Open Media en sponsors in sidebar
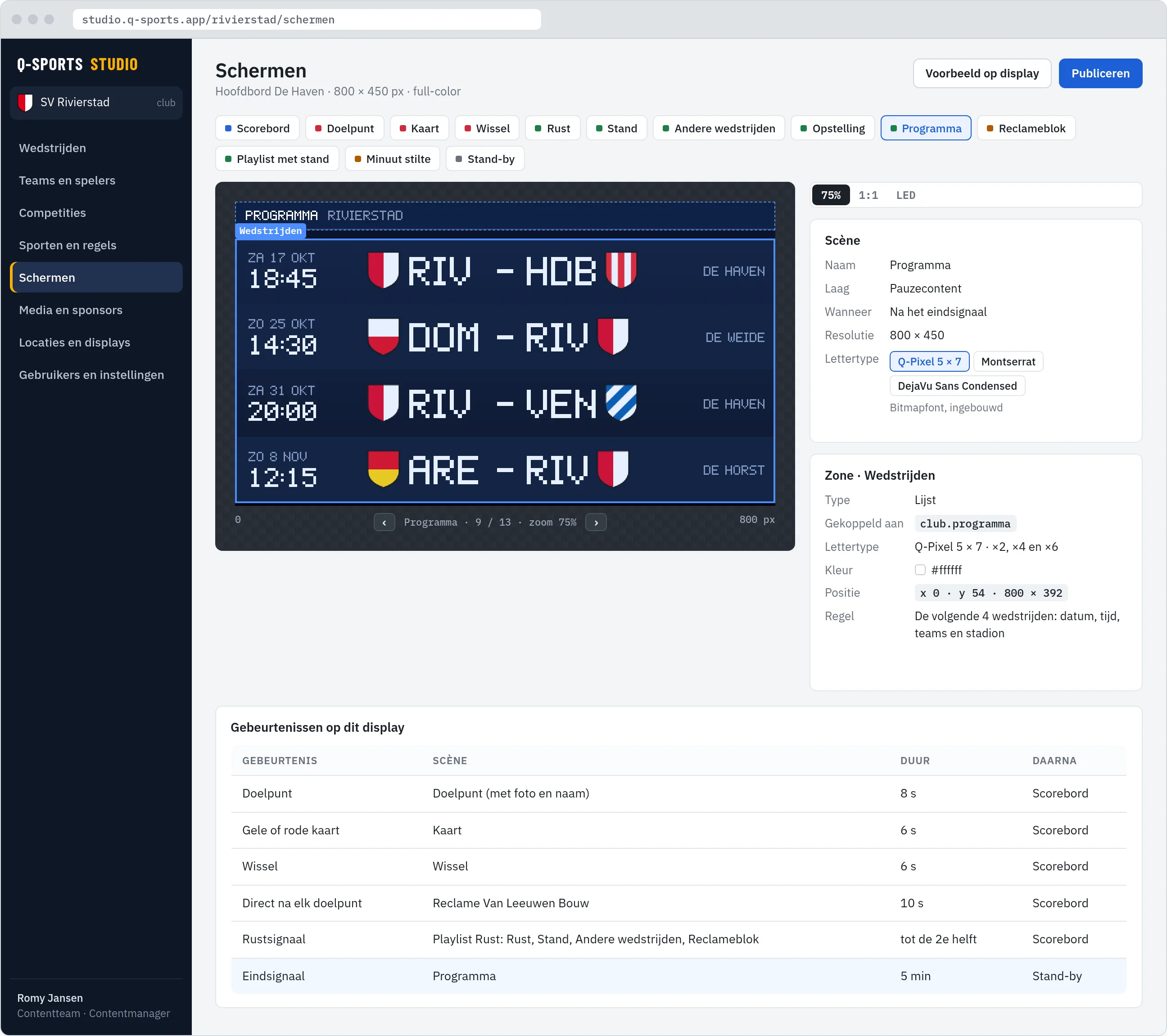This screenshot has height=1036, width=1167. coord(96,310)
